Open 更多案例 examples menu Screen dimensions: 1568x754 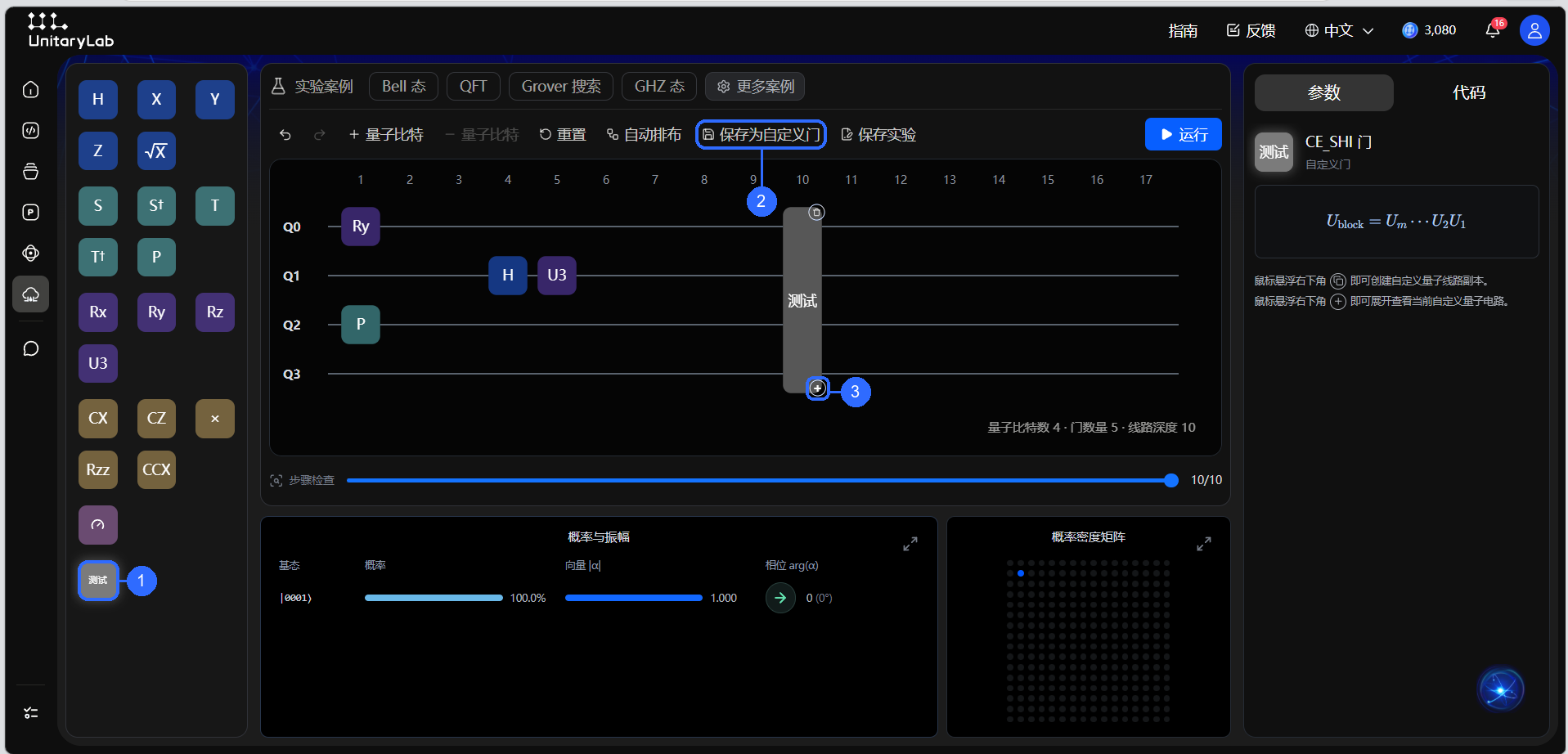(x=755, y=87)
